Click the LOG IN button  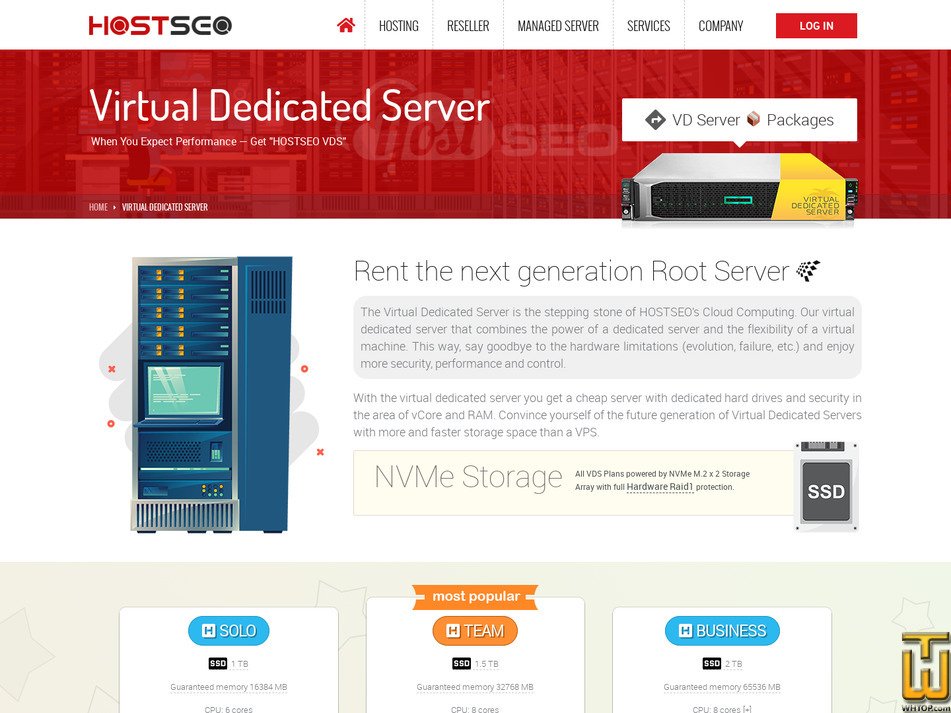pos(816,25)
